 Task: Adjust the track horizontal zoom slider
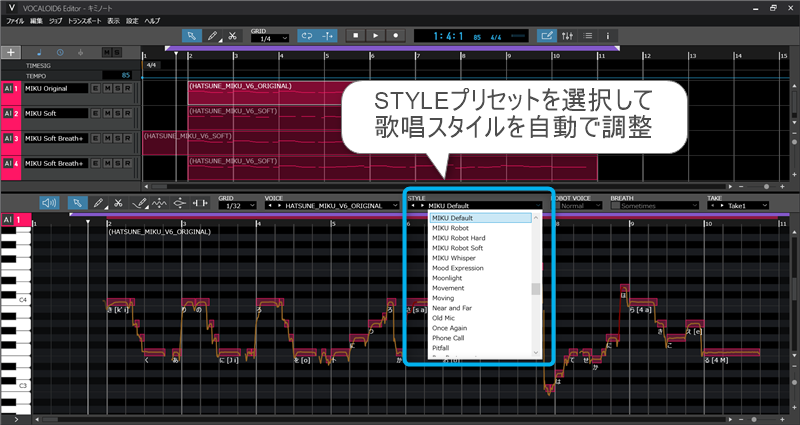point(766,187)
